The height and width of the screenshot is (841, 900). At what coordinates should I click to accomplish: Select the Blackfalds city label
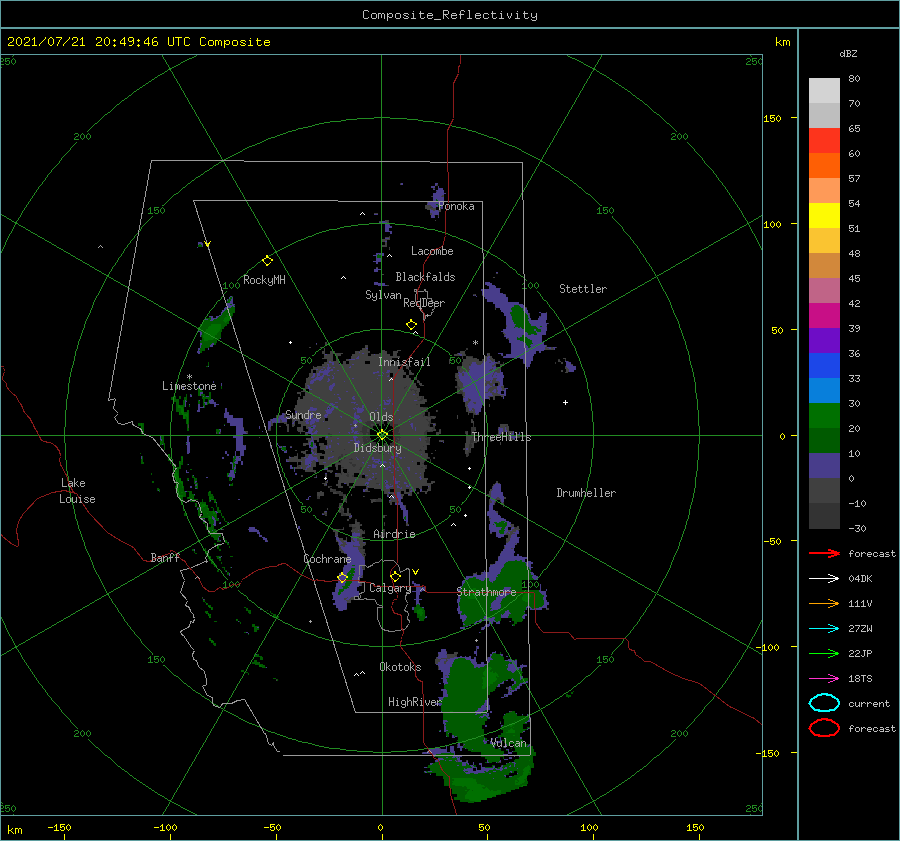click(425, 277)
